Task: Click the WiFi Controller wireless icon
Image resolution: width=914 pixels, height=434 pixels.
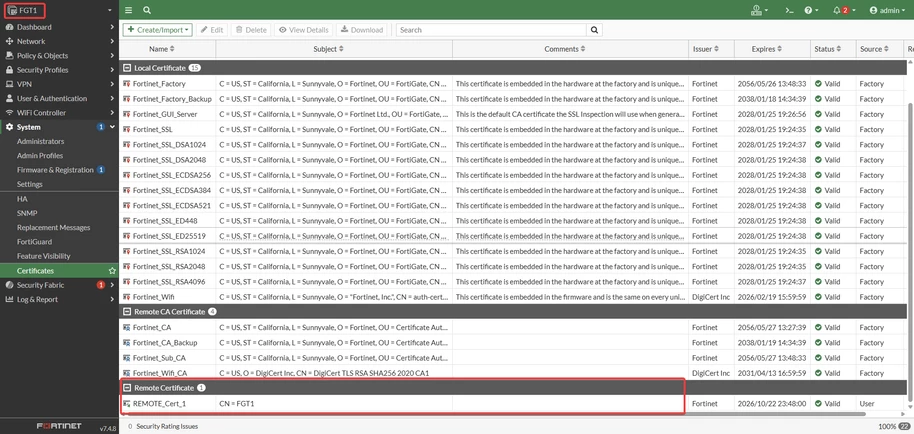Action: tap(9, 113)
